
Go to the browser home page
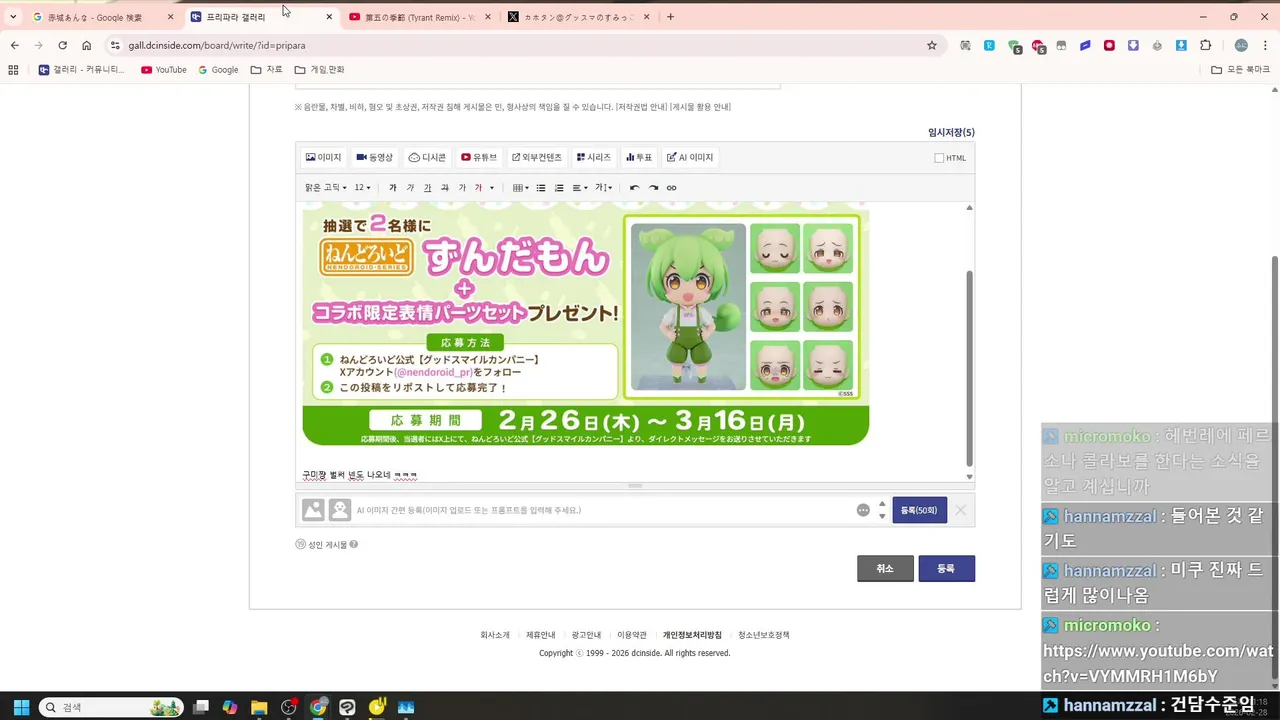(x=87, y=45)
